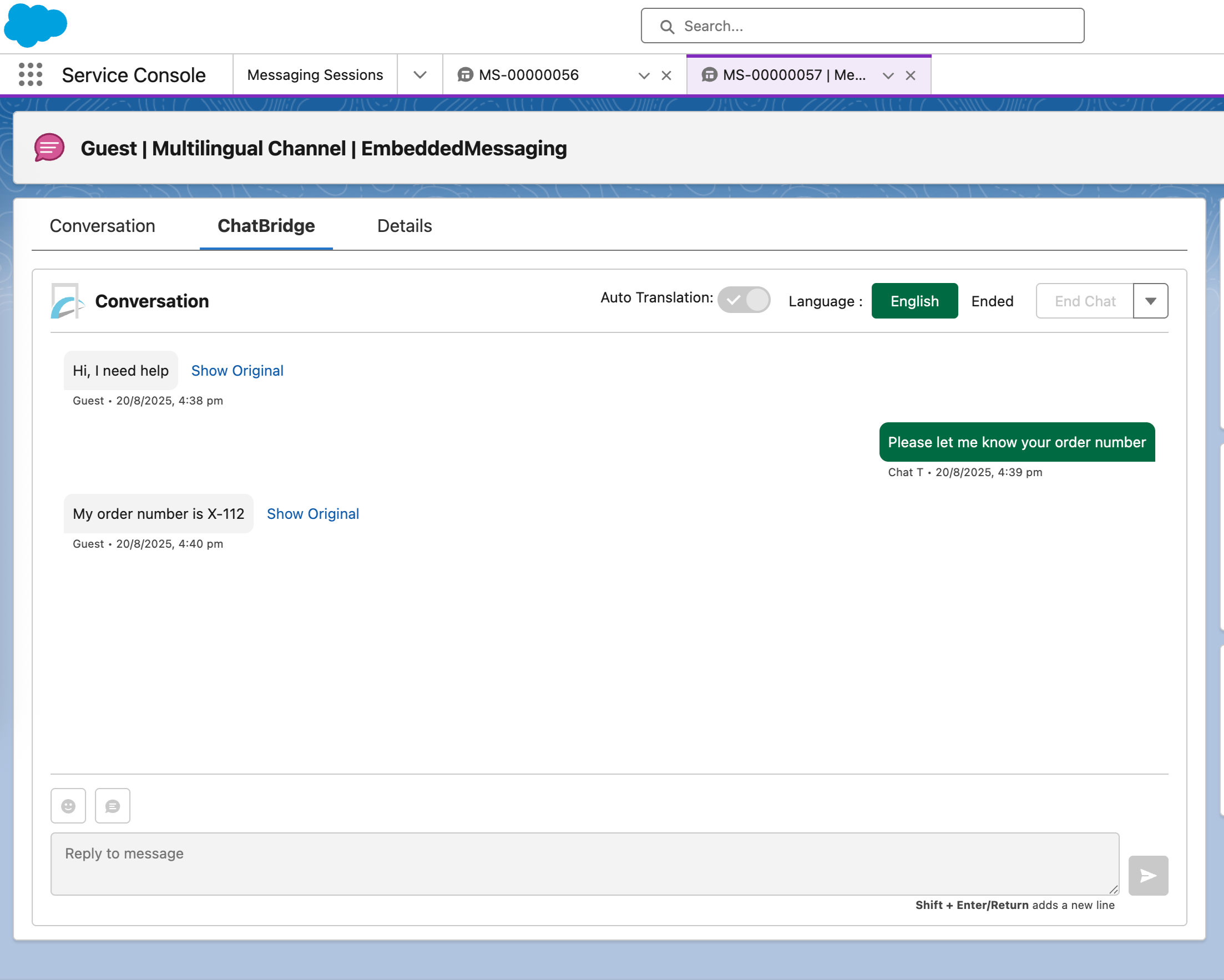Click the pink messaging session icon
Screen dimensions: 1224x980
tap(49, 148)
